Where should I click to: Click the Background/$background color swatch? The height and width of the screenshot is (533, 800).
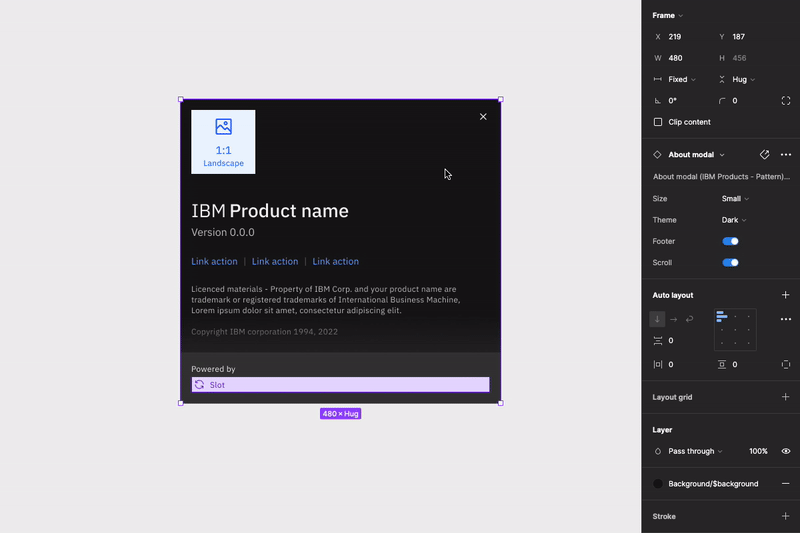pos(658,484)
